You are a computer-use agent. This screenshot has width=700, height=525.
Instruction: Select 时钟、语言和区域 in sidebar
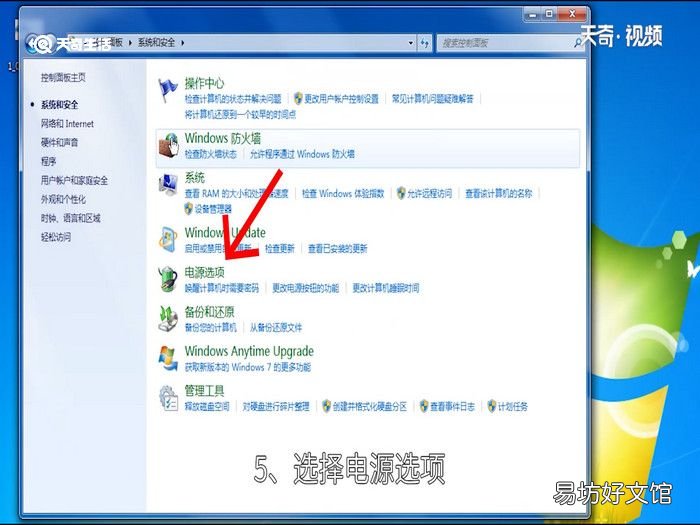[x=71, y=218]
